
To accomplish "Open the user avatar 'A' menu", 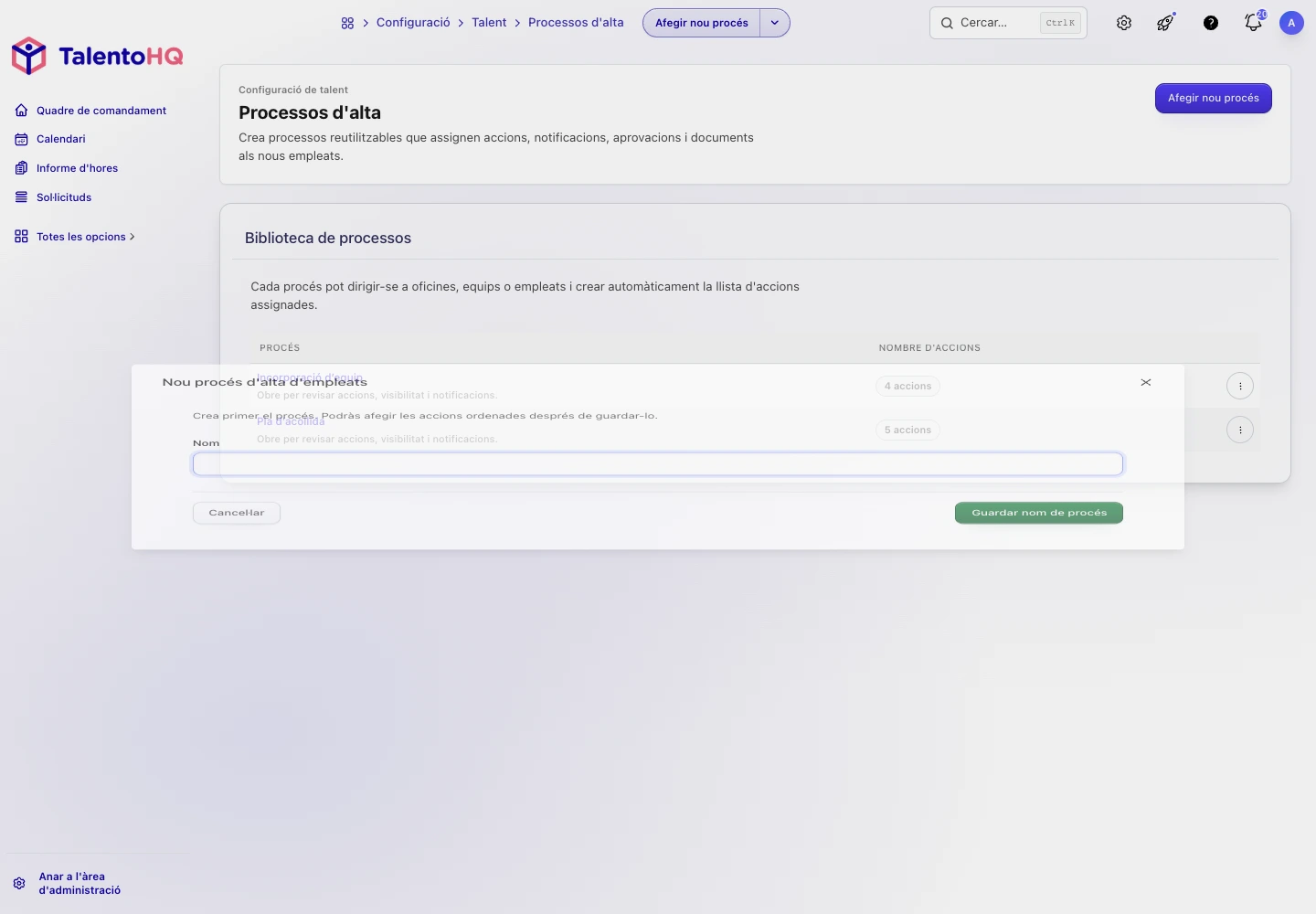I will [x=1291, y=23].
